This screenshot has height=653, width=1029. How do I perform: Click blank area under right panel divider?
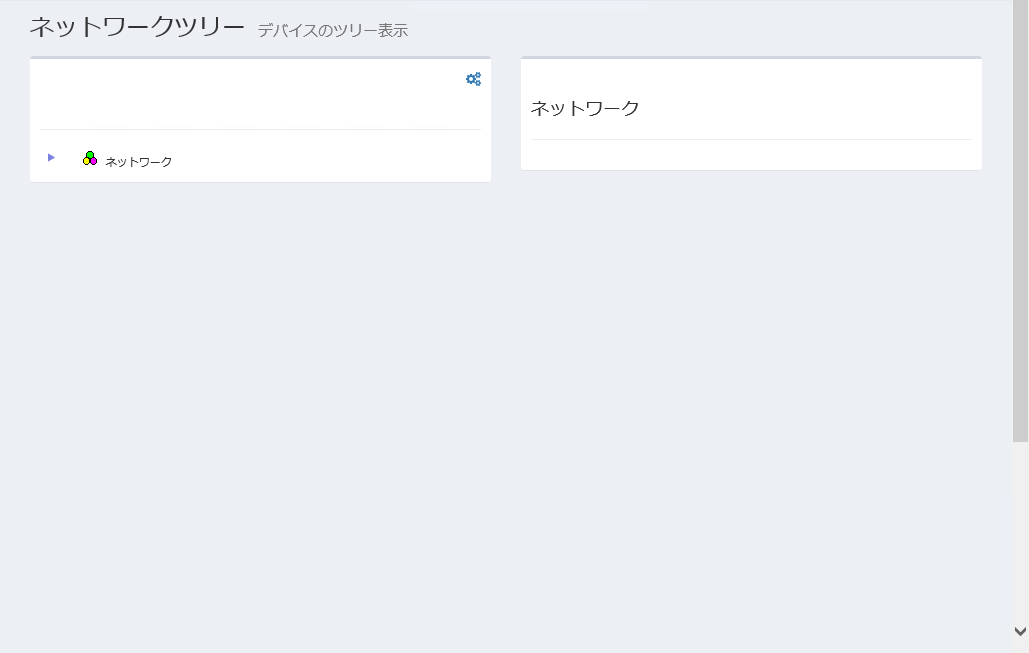tap(750, 155)
